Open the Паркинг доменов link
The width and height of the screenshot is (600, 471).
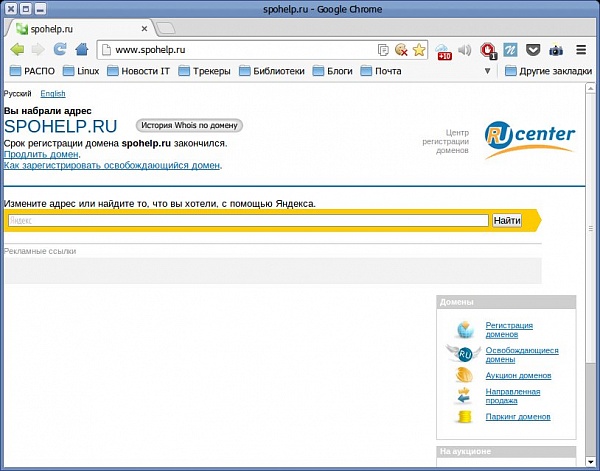(x=518, y=417)
